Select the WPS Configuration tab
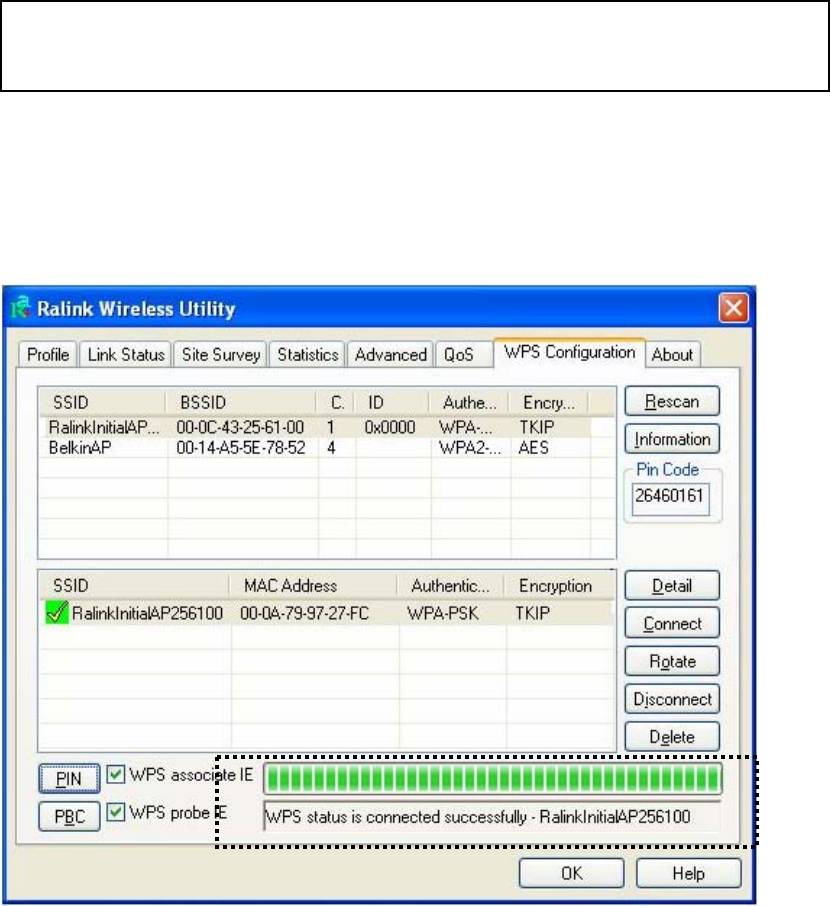Screen dimensions: 830x906 569,352
